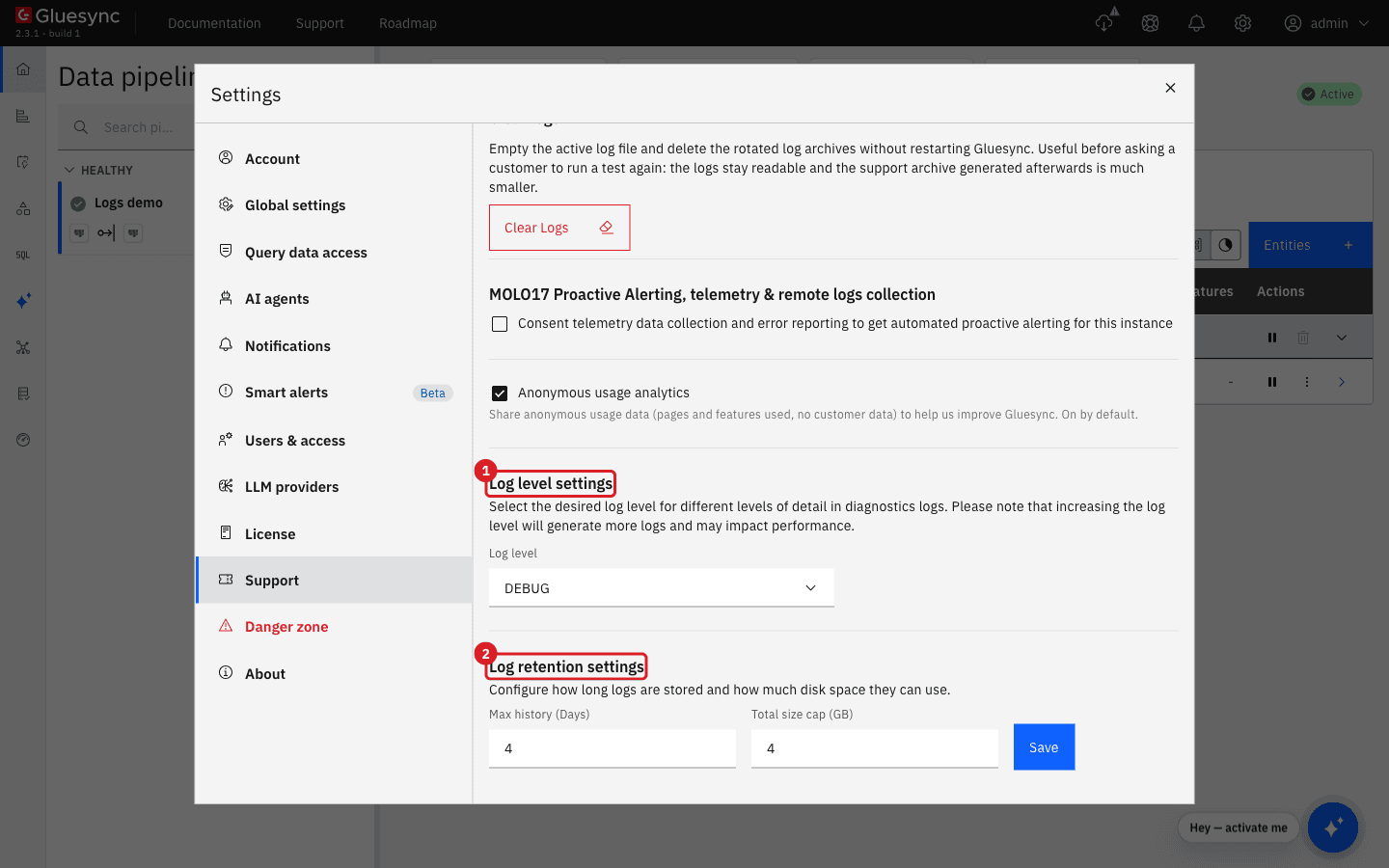Select the Support settings tab

(334, 580)
